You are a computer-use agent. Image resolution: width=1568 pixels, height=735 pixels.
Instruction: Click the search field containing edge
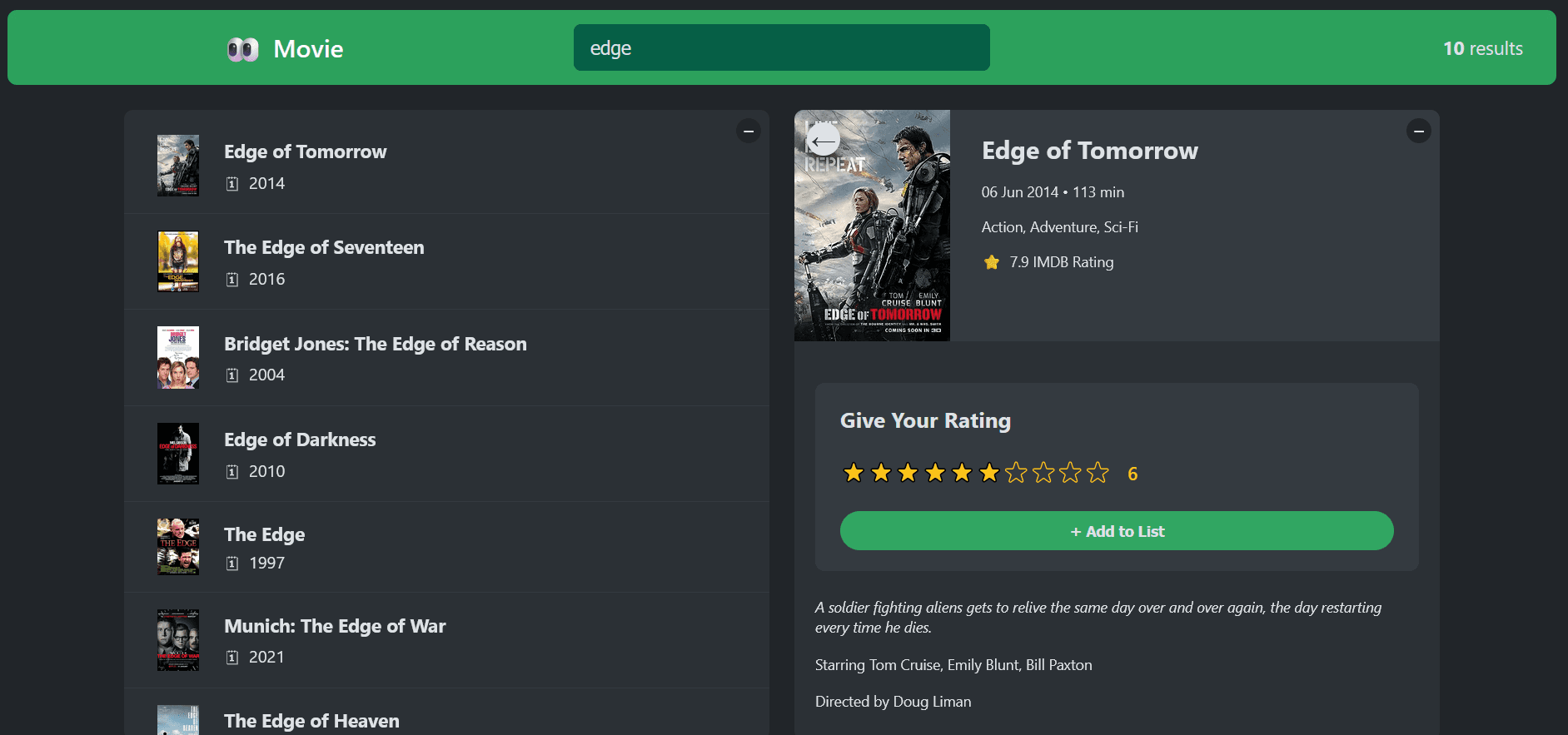(782, 47)
